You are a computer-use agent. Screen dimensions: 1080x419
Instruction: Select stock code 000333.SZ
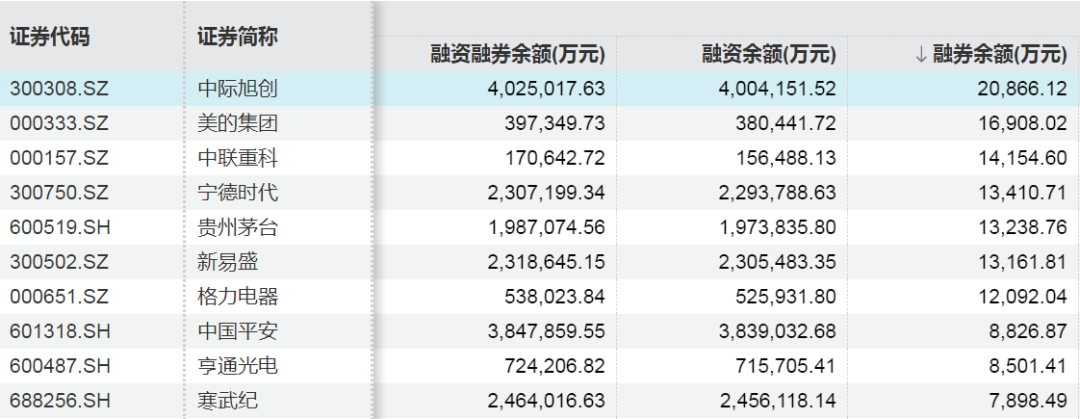(59, 123)
